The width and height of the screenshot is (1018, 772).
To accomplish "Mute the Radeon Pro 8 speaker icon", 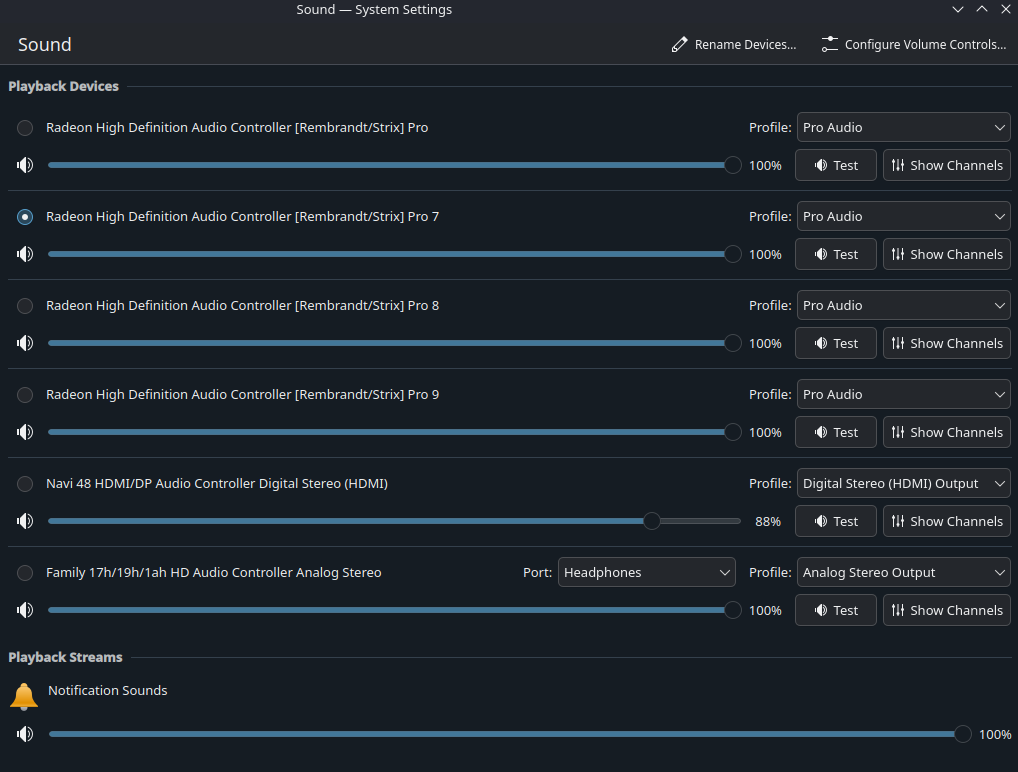I will [x=25, y=343].
